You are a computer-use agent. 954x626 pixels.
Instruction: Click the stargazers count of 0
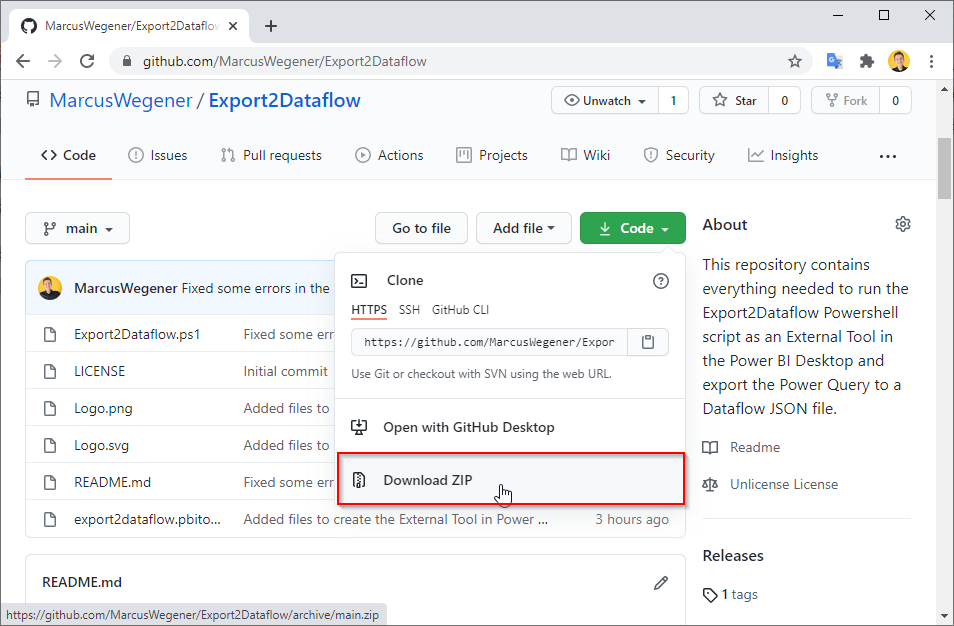(784, 100)
